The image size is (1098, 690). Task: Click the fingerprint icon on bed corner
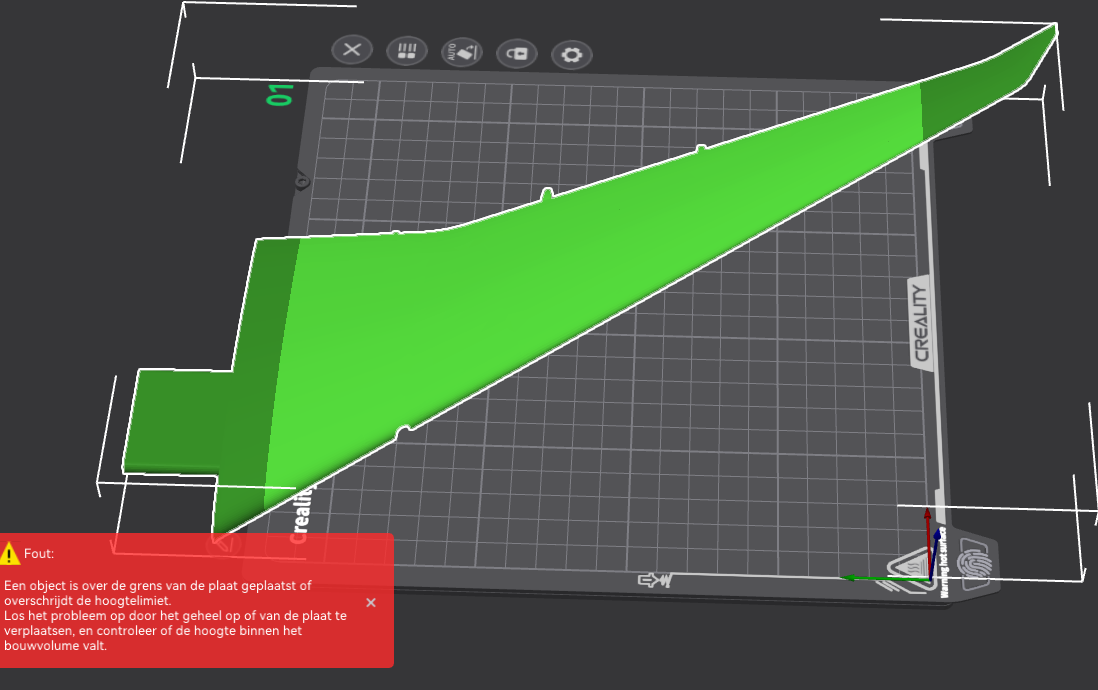pos(973,560)
